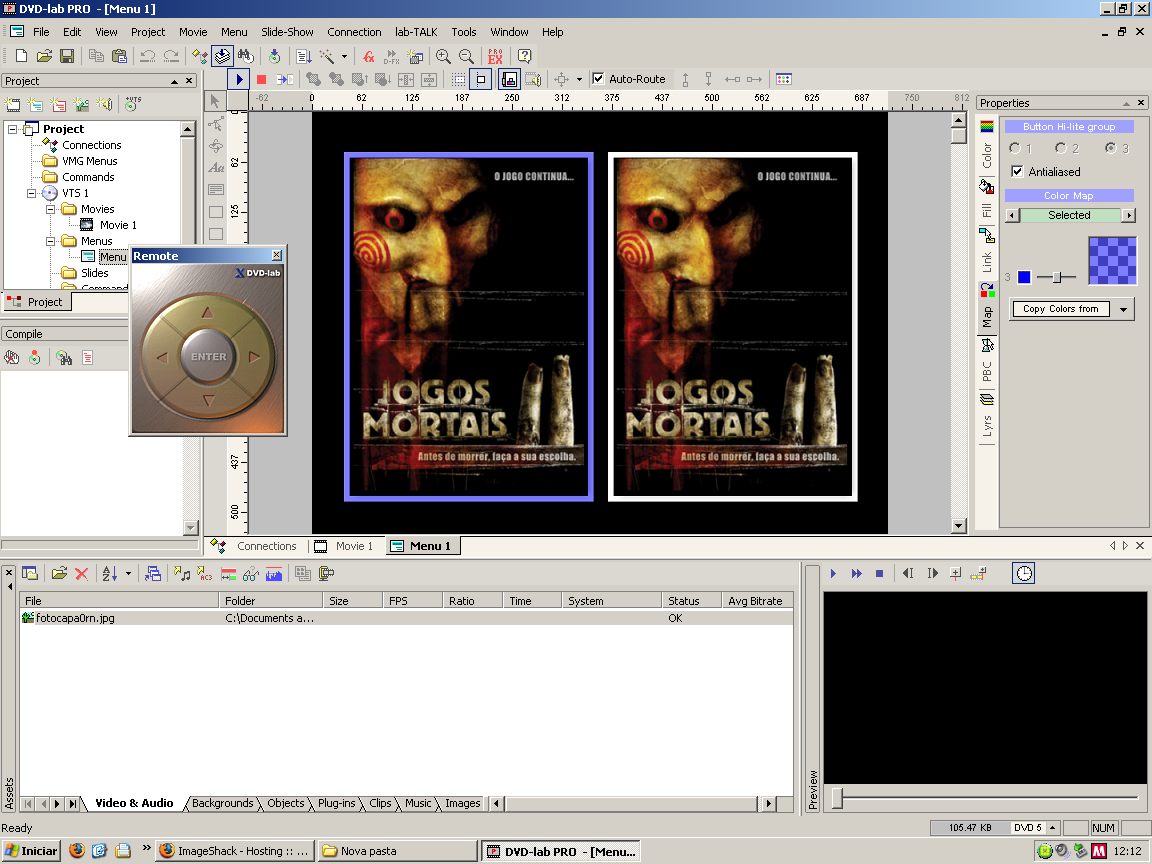Save project with the floppy disk icon
The height and width of the screenshot is (864, 1152).
pyautogui.click(x=67, y=56)
